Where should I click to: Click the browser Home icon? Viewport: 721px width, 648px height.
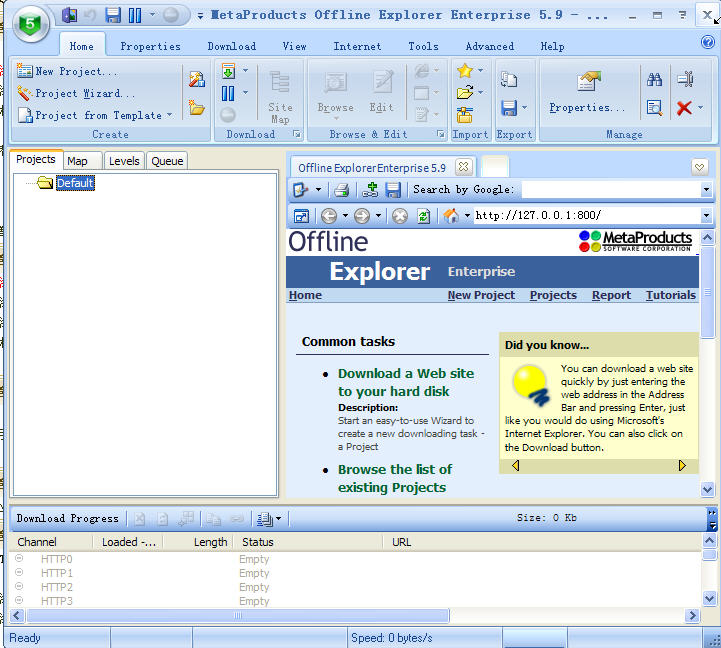451,216
